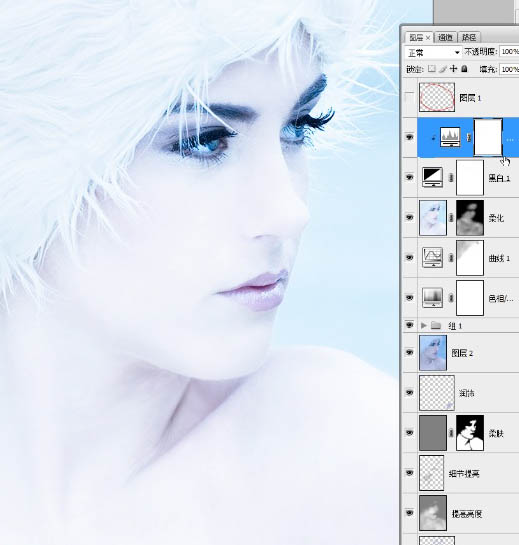Image resolution: width=519 pixels, height=545 pixels.
Task: Click the link icon on Levels layer
Action: [x=469, y=137]
